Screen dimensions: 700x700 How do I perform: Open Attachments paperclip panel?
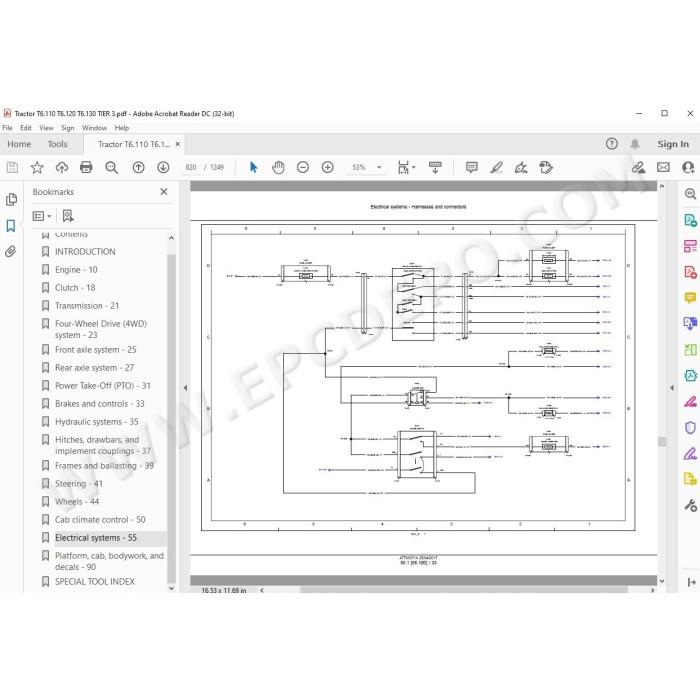[x=11, y=251]
